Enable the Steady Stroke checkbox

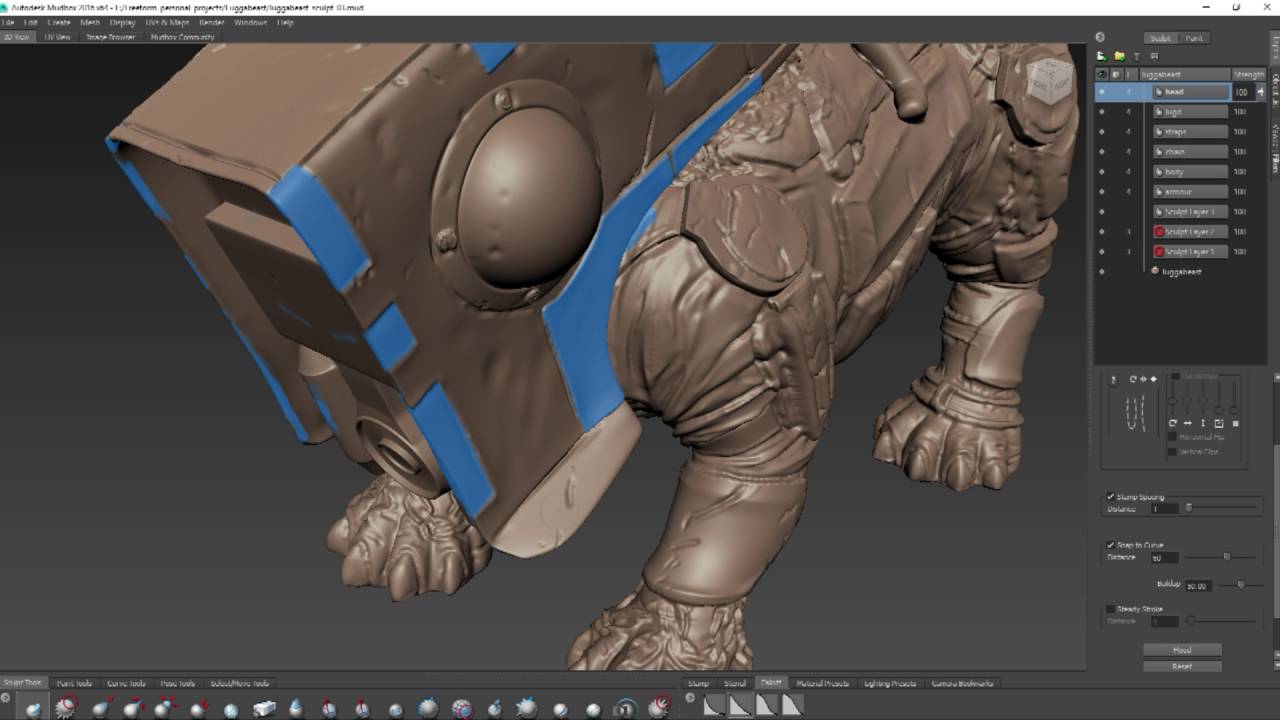tap(1110, 609)
